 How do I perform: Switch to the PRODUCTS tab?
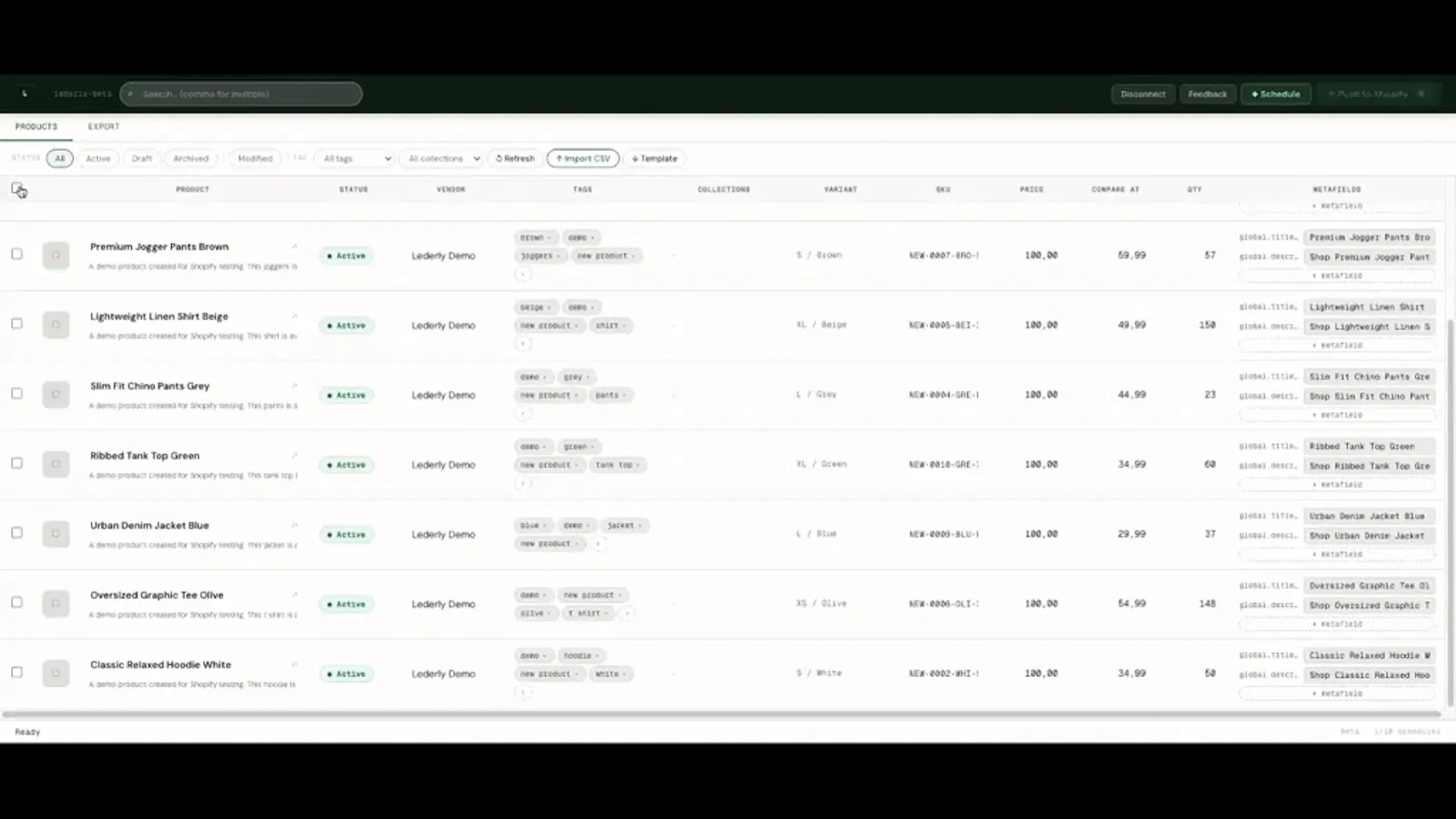pyautogui.click(x=36, y=126)
